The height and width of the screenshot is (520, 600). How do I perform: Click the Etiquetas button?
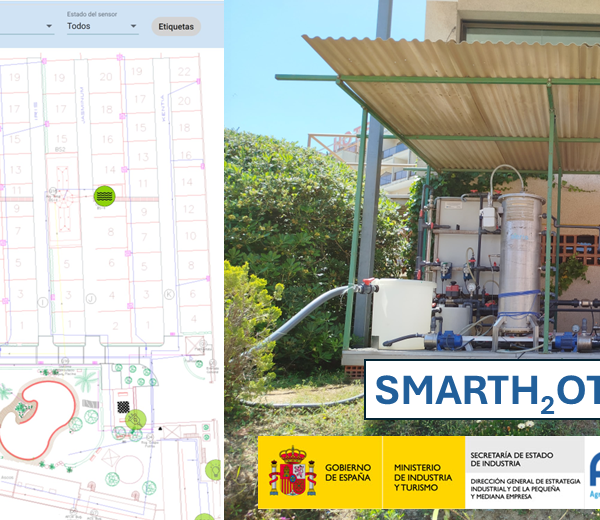176,26
